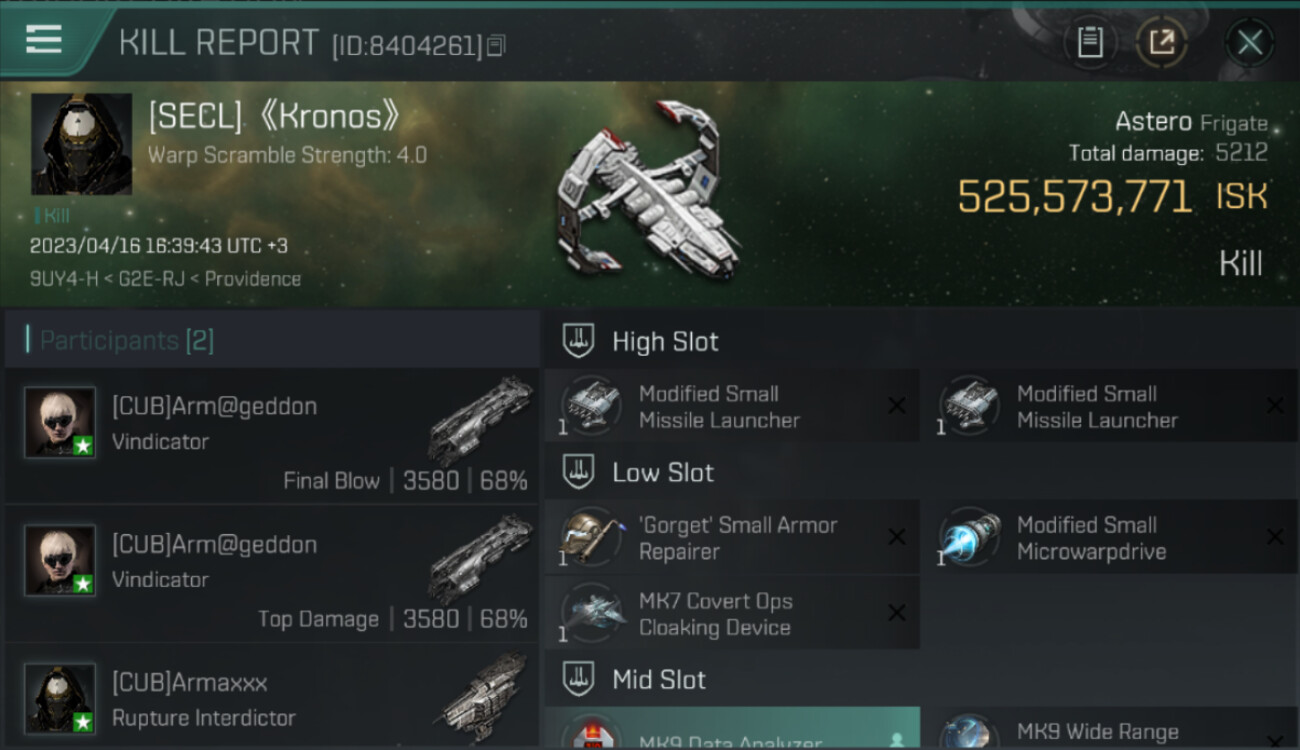
Task: Open the clipboard icon in header
Action: tap(1090, 42)
